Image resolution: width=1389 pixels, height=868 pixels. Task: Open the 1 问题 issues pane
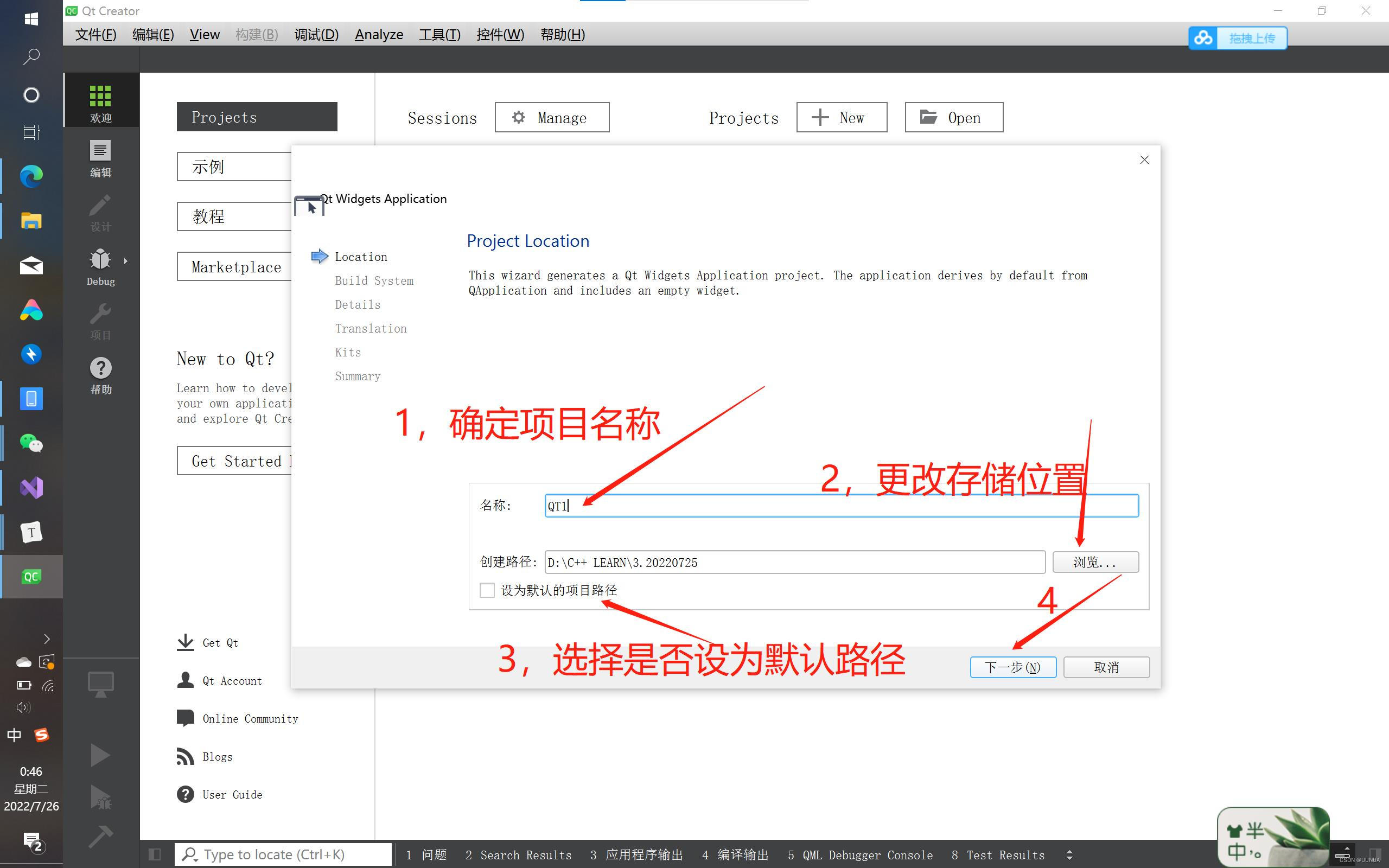coord(426,855)
